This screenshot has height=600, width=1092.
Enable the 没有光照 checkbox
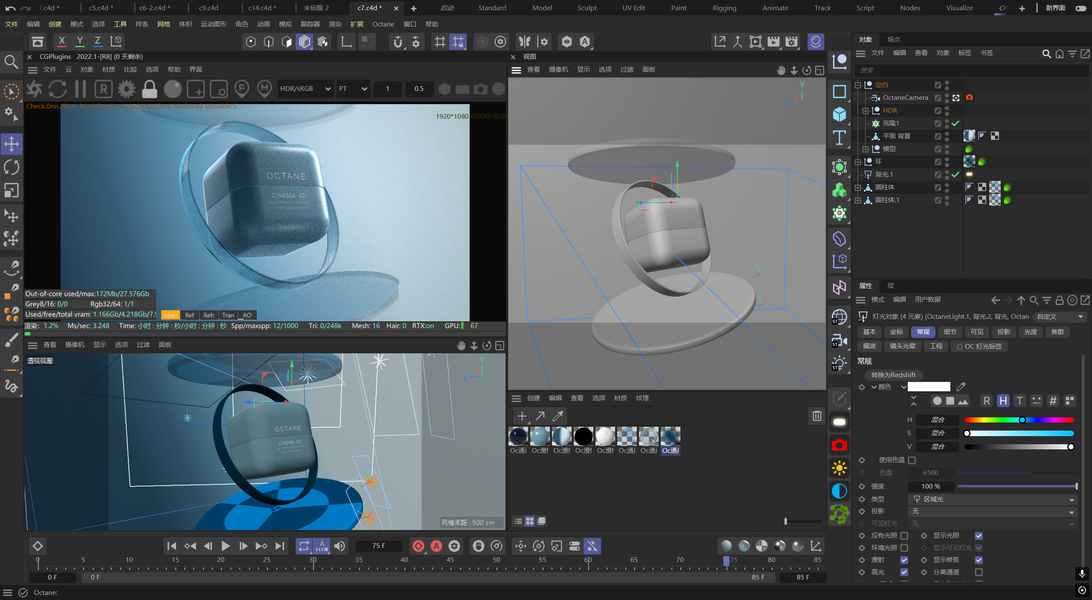click(904, 536)
